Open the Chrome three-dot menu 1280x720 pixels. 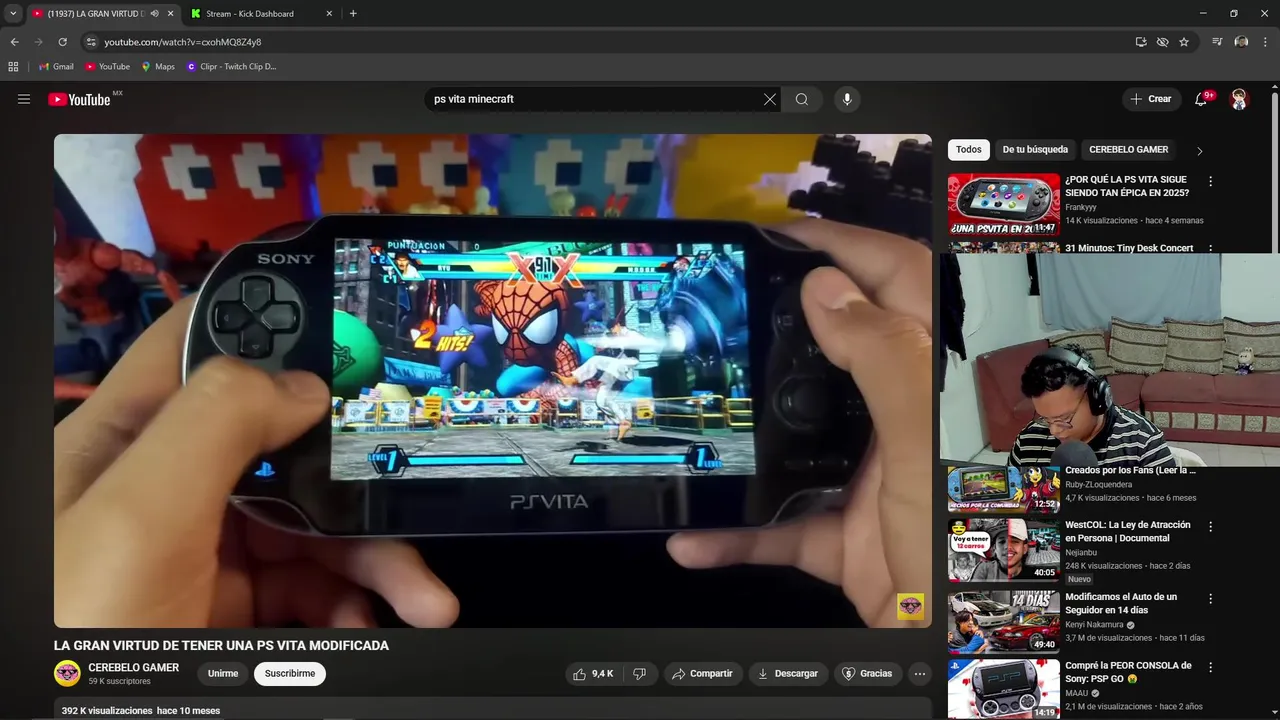pos(1265,42)
